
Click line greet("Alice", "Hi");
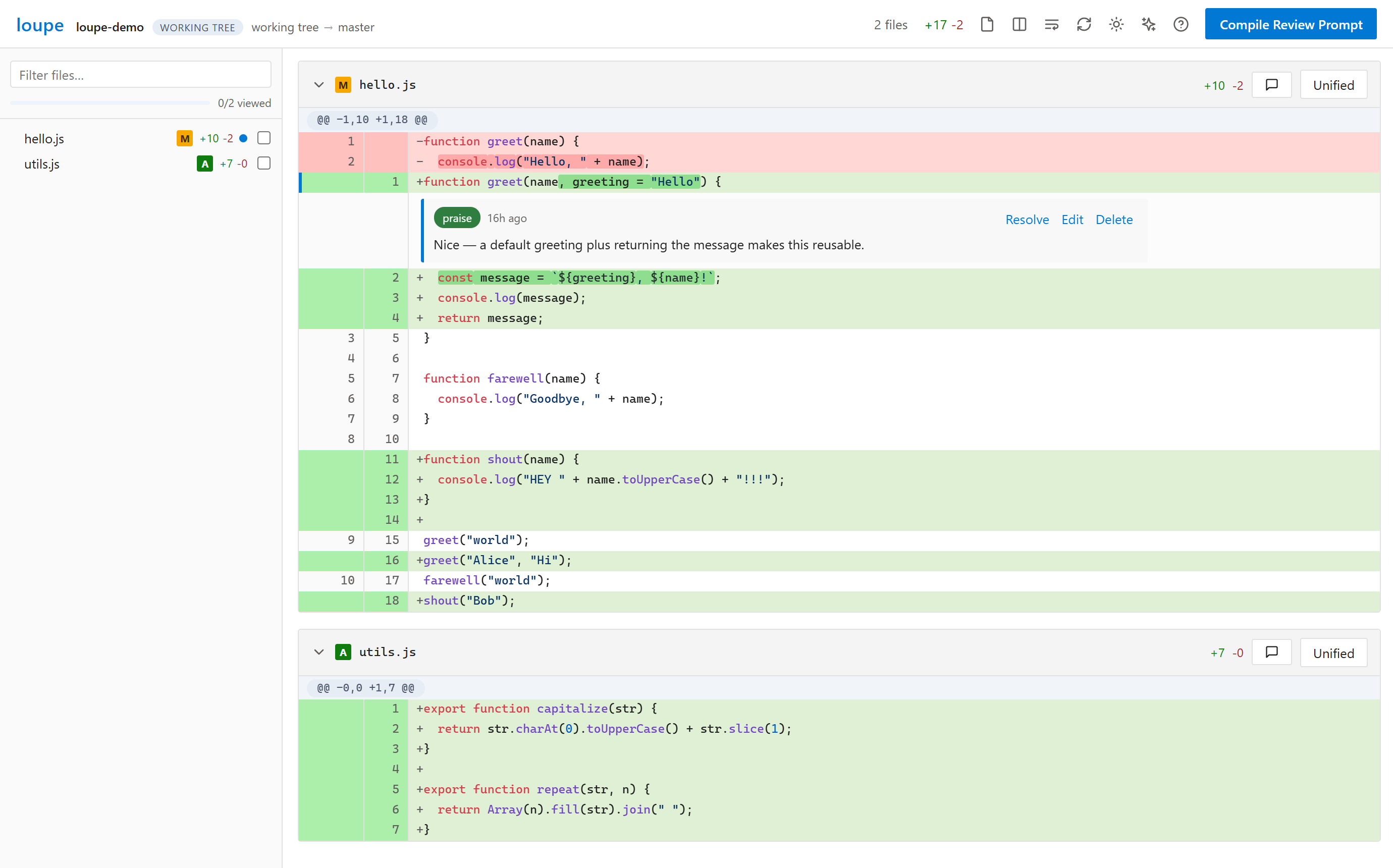(839, 560)
